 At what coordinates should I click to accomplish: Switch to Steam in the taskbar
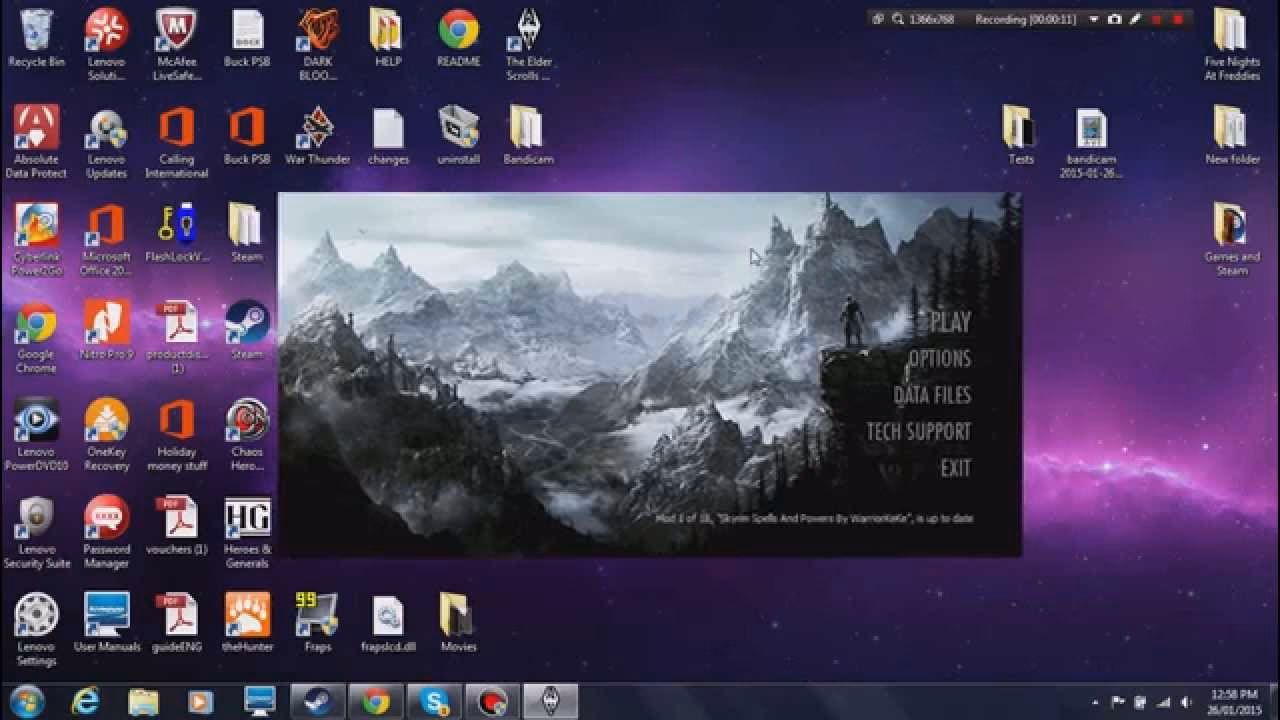point(318,701)
